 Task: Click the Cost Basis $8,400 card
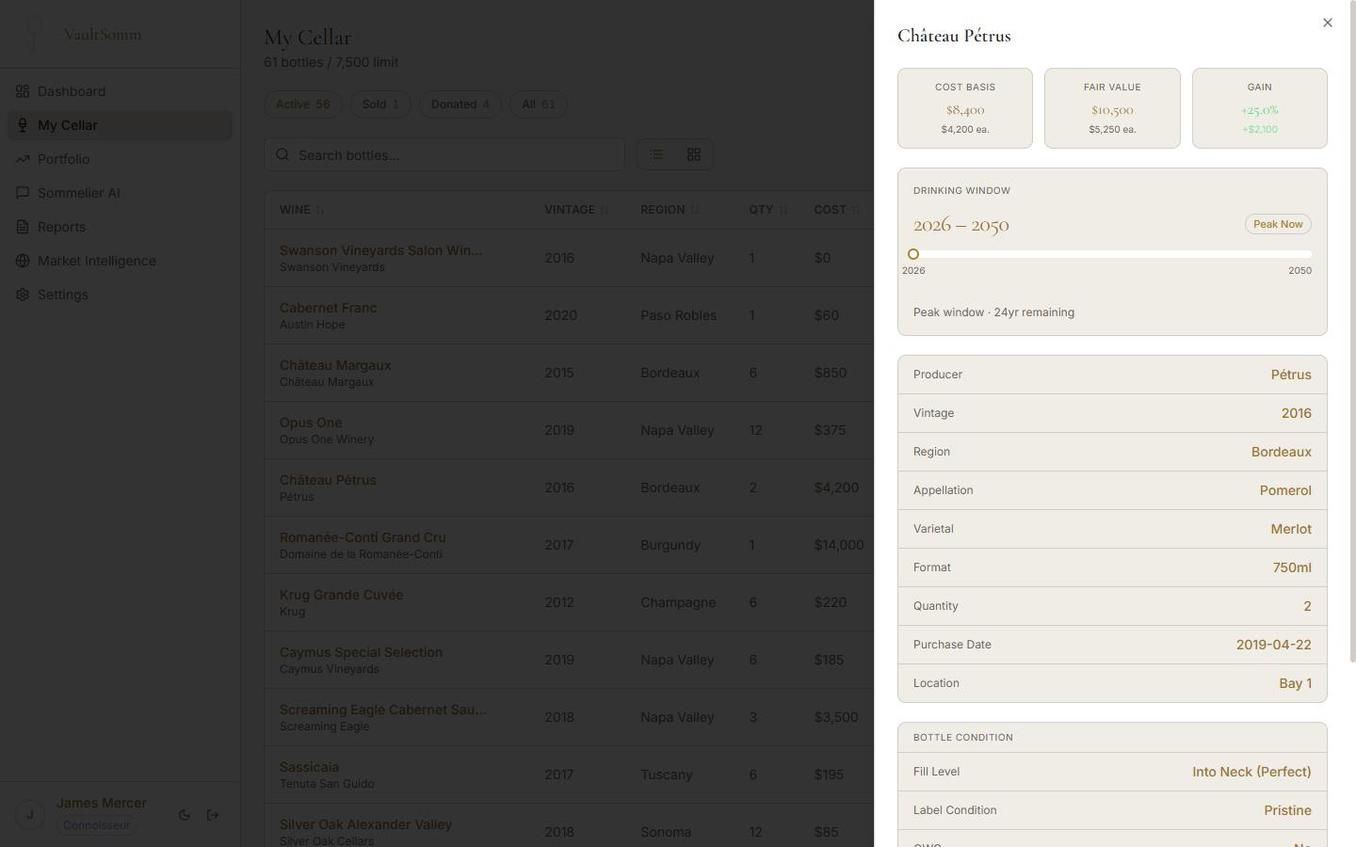click(965, 108)
